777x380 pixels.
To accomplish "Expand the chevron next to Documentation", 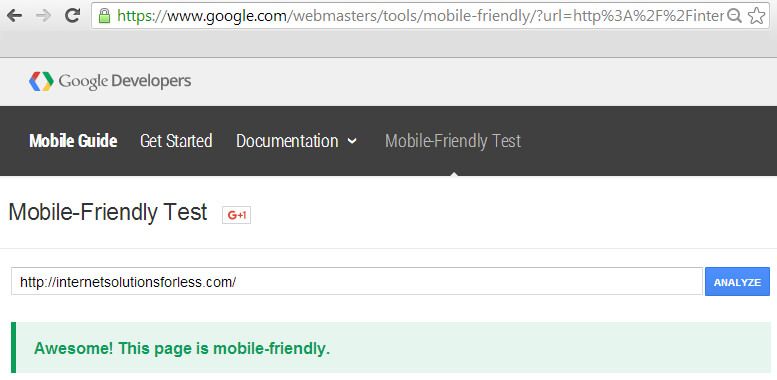I will [x=352, y=141].
